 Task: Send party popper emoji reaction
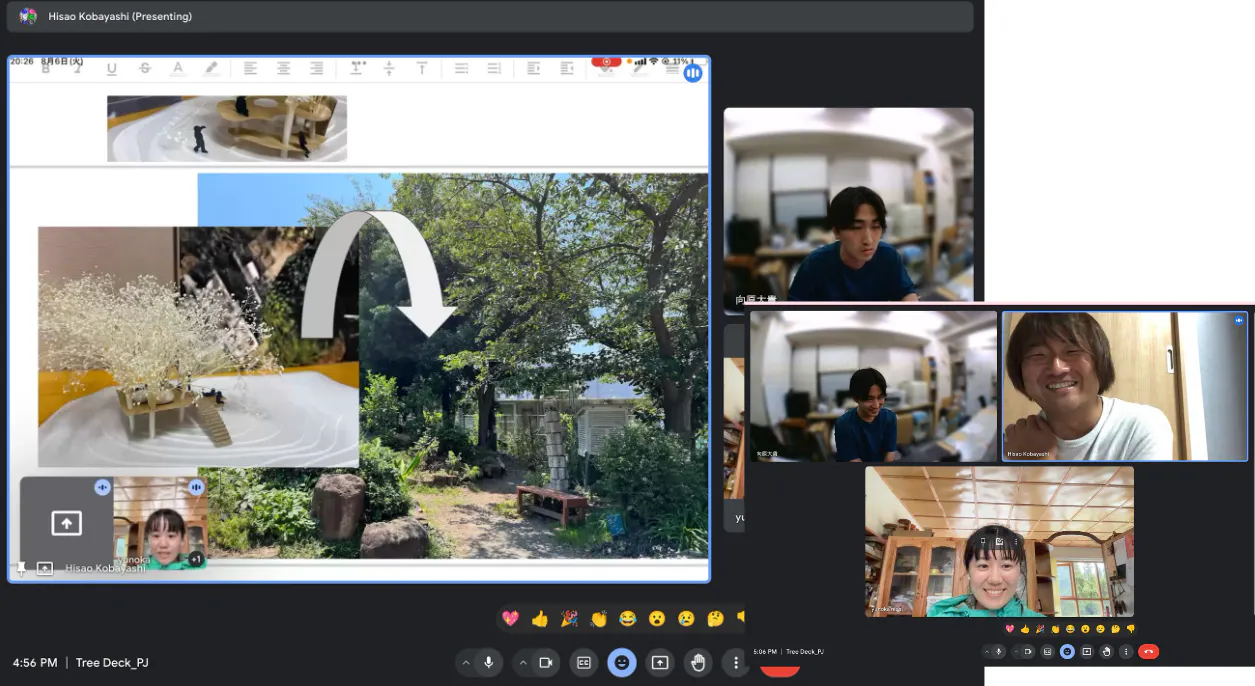click(569, 619)
